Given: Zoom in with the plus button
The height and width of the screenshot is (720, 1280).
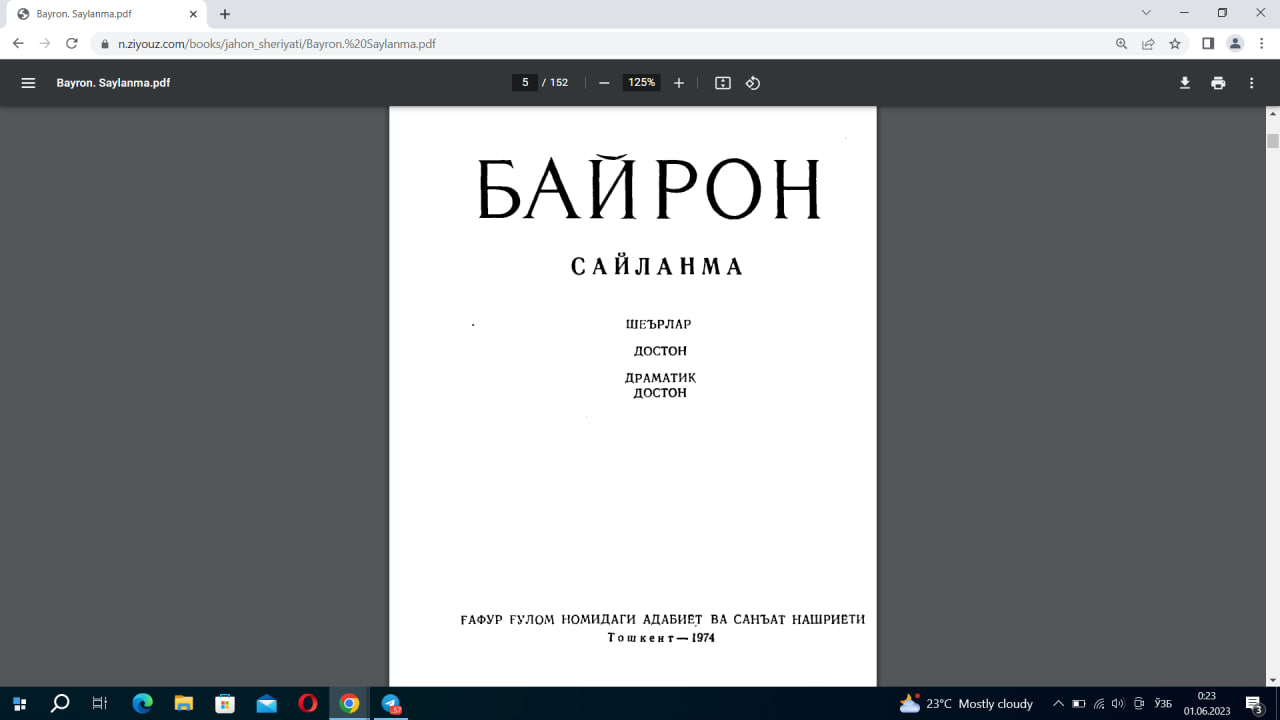Looking at the screenshot, I should [x=679, y=83].
